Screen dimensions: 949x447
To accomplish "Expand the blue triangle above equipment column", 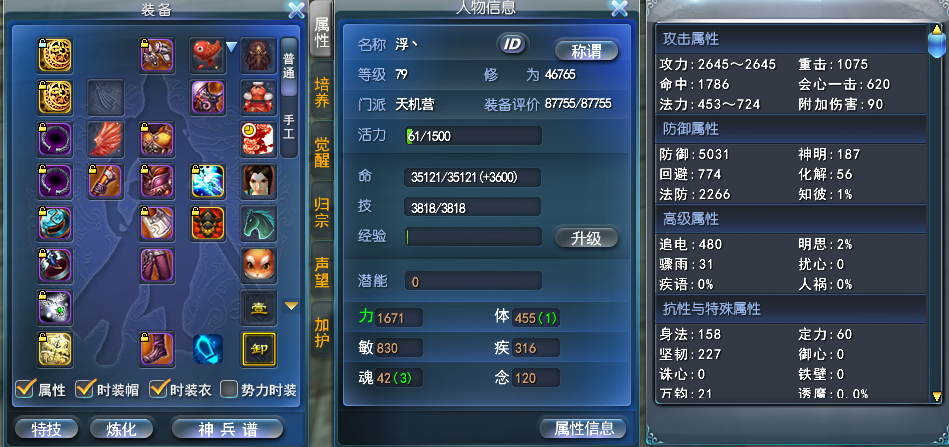I will click(x=231, y=46).
